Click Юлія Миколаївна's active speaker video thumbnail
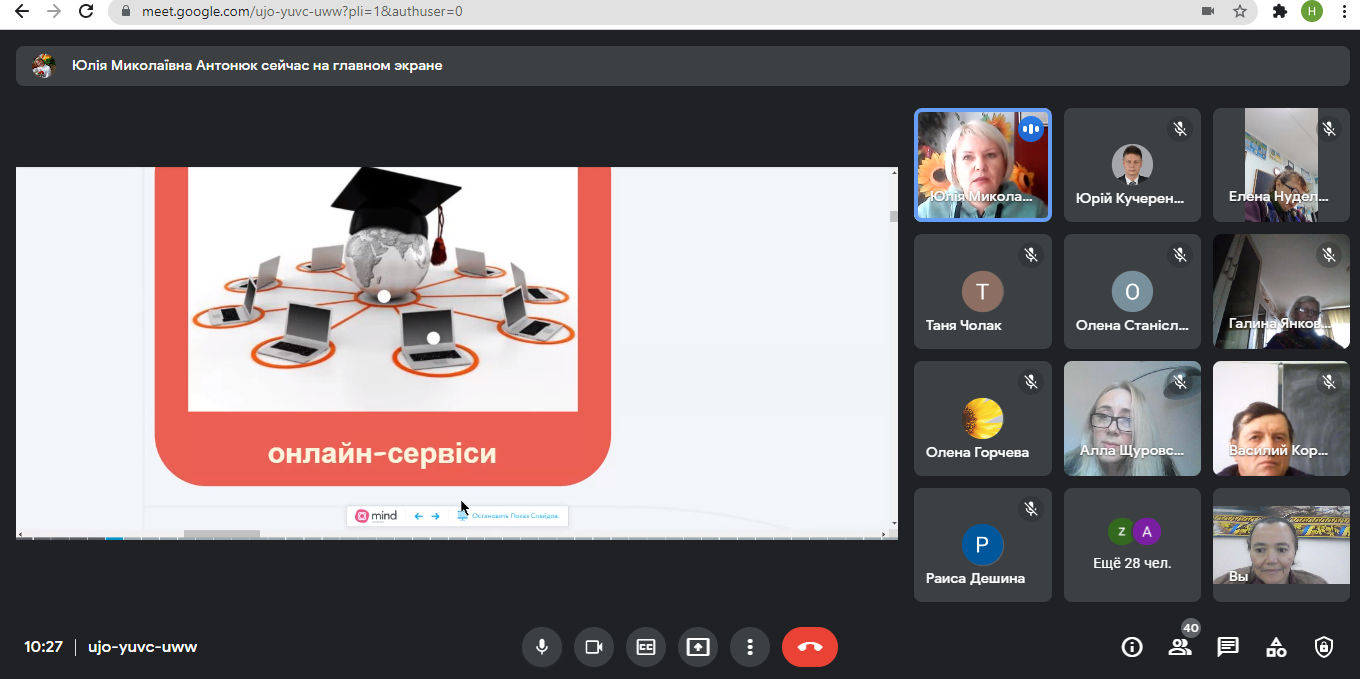The image size is (1360, 679). [982, 164]
